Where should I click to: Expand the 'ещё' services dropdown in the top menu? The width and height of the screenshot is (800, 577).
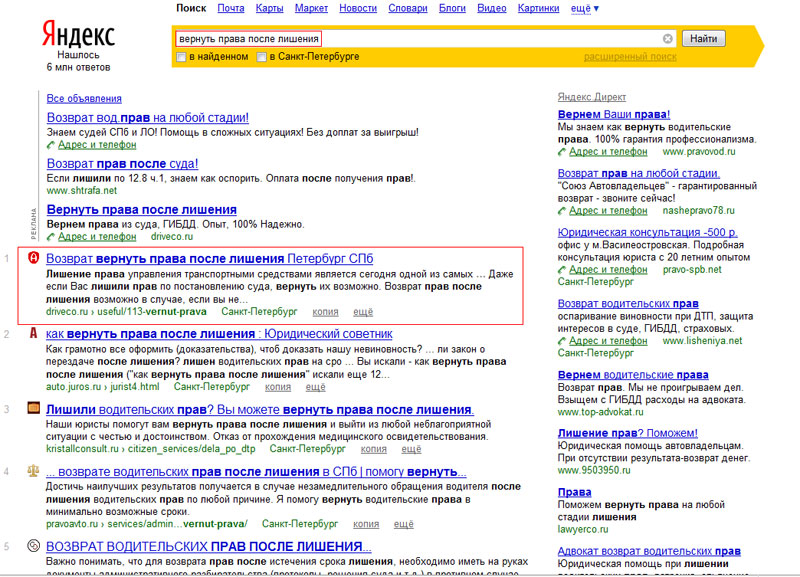click(585, 9)
